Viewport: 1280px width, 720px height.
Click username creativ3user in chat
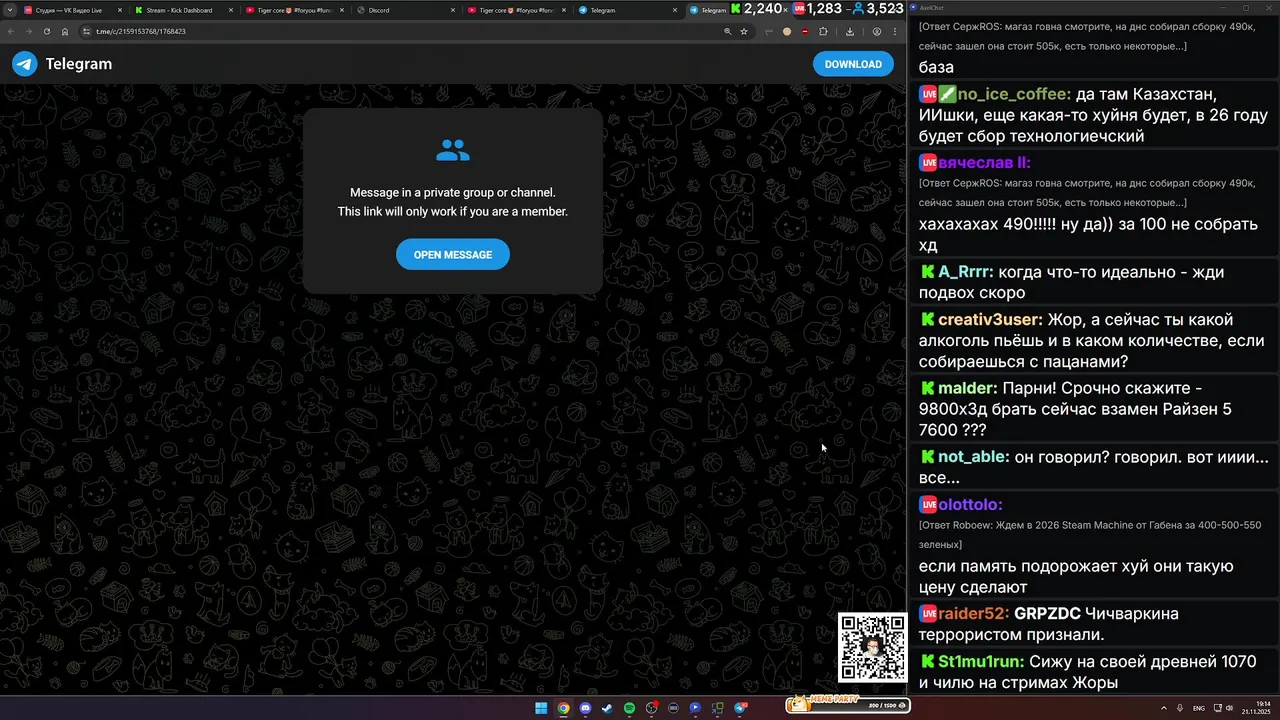(x=990, y=320)
